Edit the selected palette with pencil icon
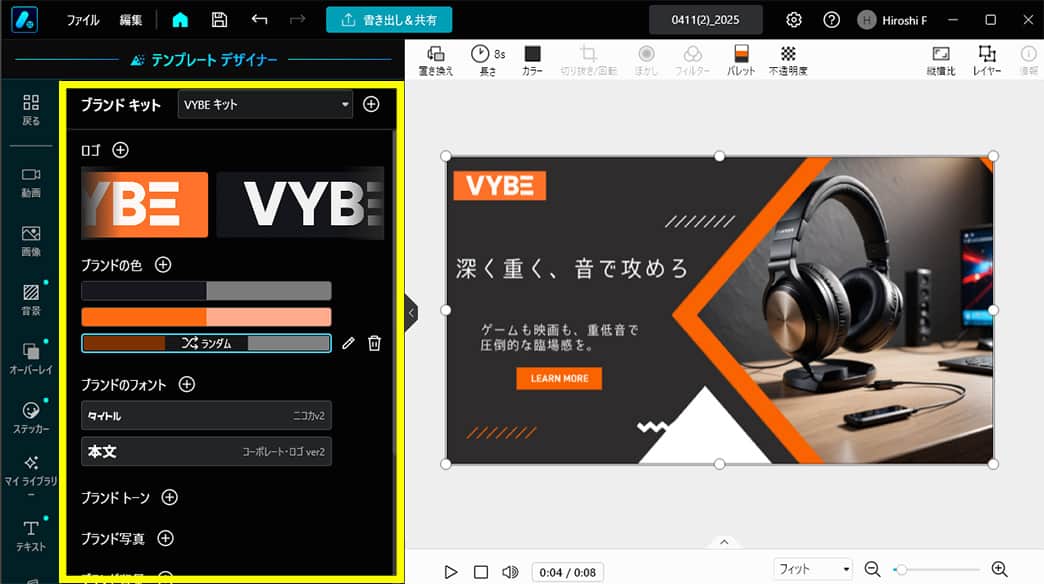 pyautogui.click(x=348, y=343)
